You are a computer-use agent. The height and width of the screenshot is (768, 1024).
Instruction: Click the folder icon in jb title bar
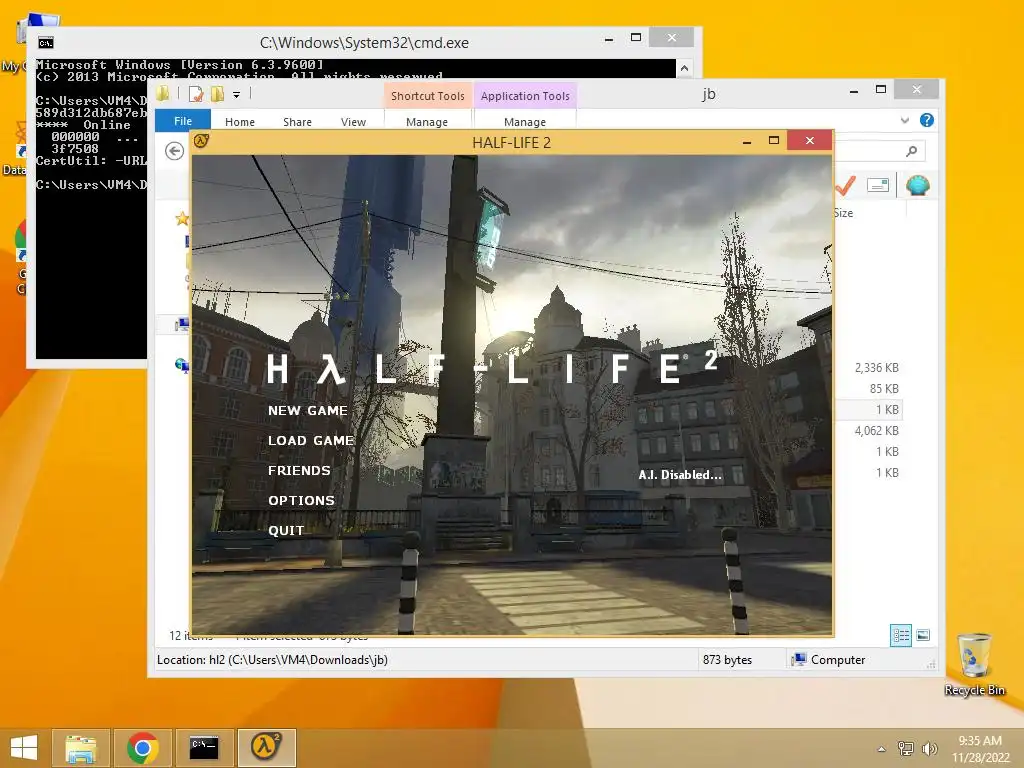[x=163, y=94]
